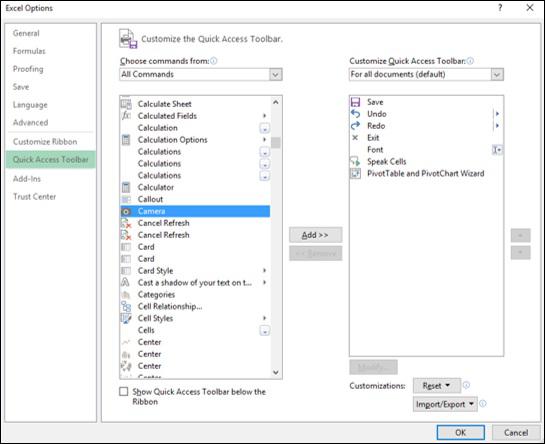The image size is (546, 444).
Task: Click the Callout command icon
Action: pos(126,199)
